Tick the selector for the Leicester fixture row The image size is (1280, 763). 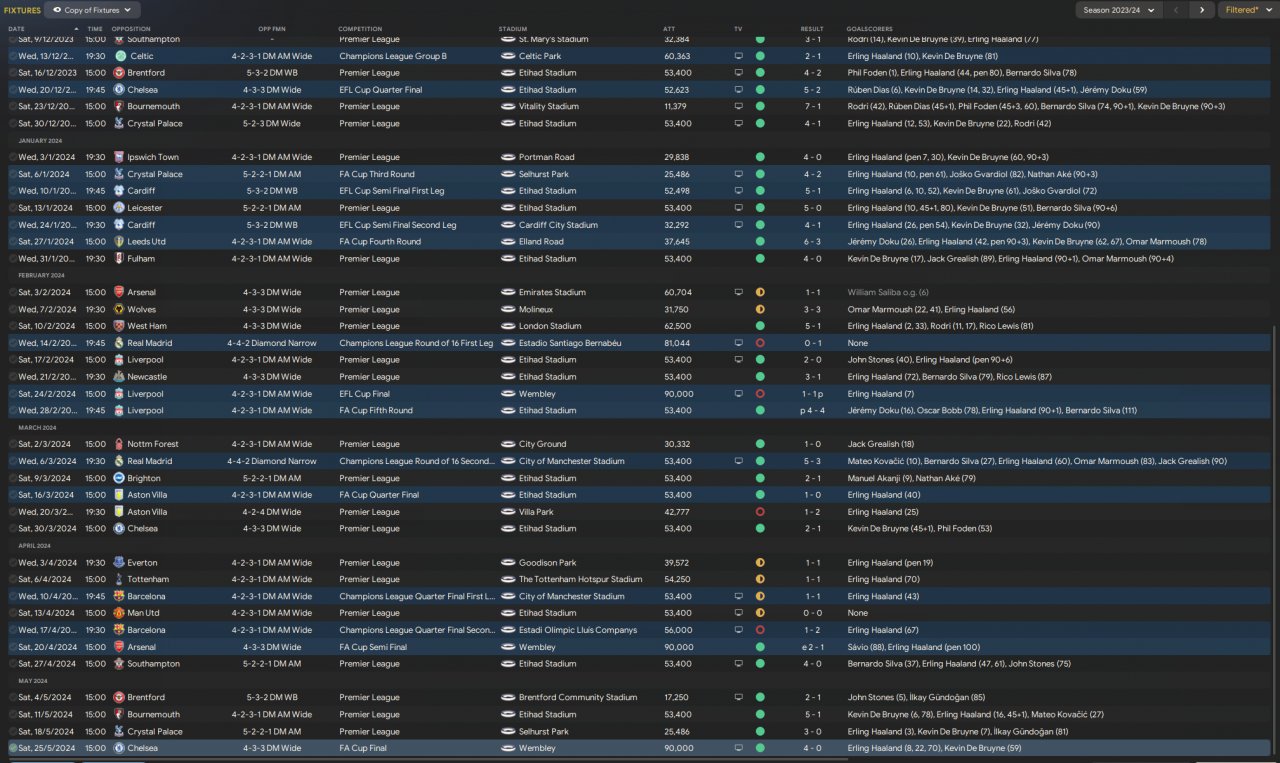click(x=13, y=208)
